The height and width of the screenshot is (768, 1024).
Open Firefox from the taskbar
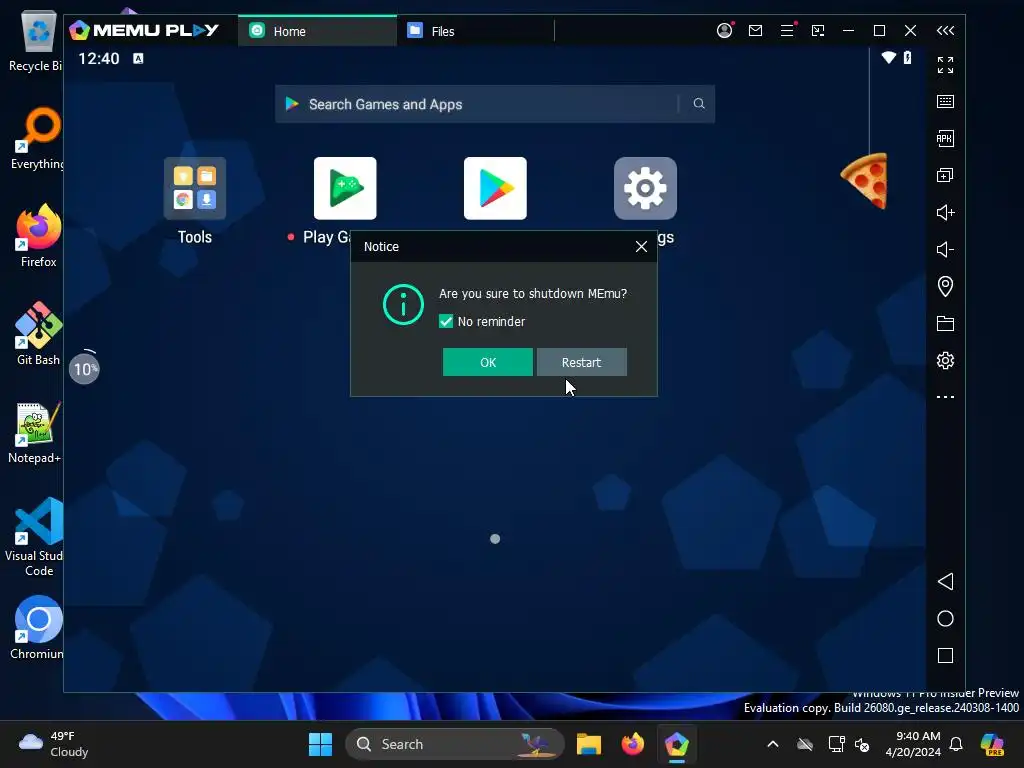pos(632,744)
